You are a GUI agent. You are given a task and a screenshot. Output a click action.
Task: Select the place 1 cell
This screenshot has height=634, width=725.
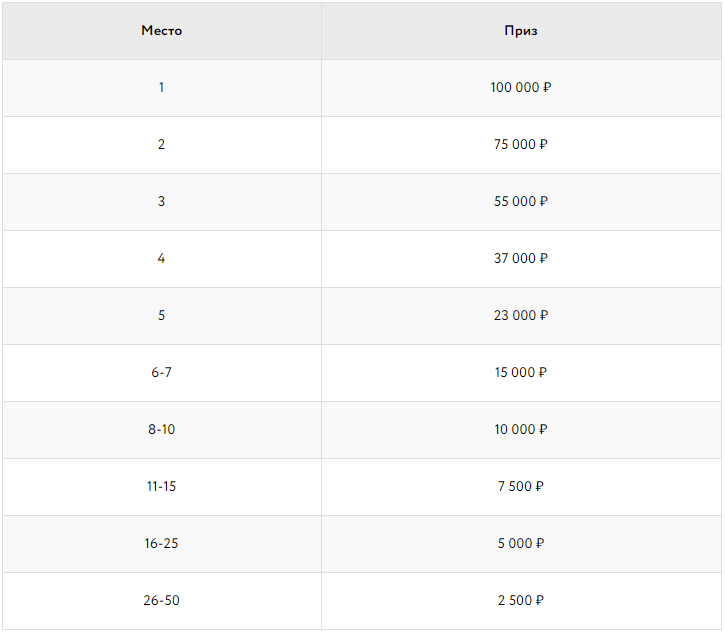(162, 88)
